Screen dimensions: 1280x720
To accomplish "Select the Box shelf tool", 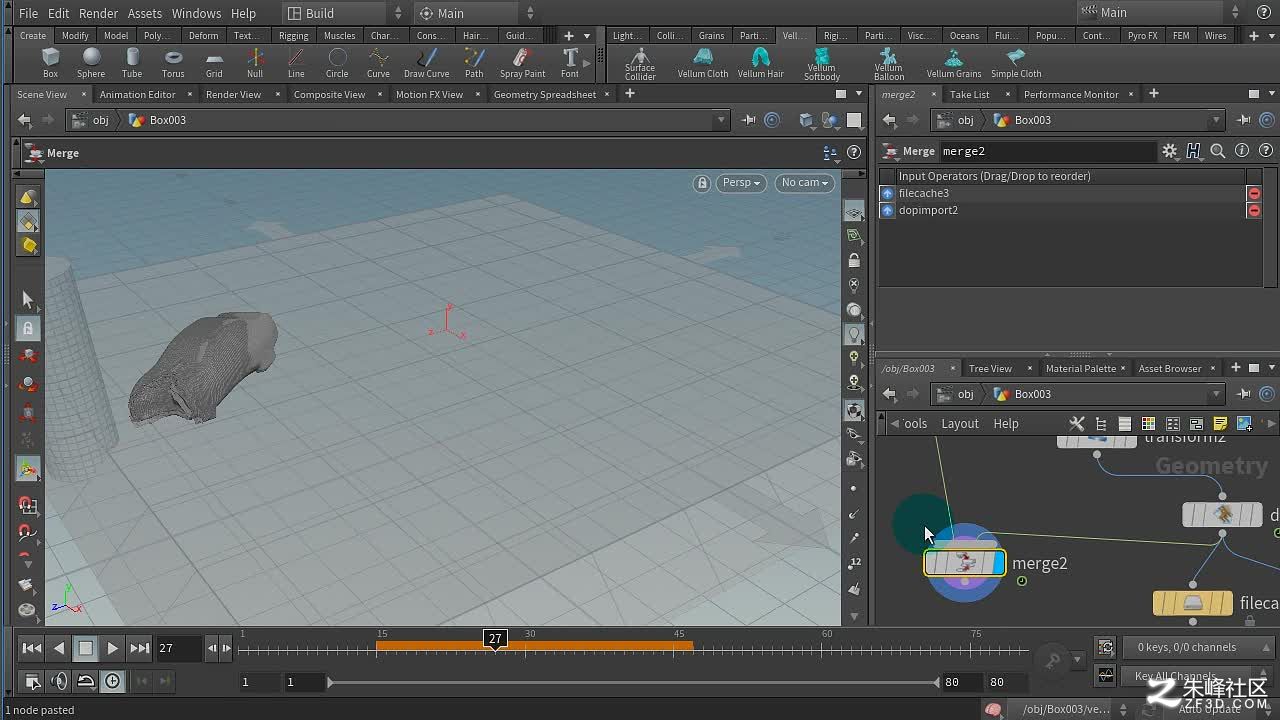I will point(50,63).
